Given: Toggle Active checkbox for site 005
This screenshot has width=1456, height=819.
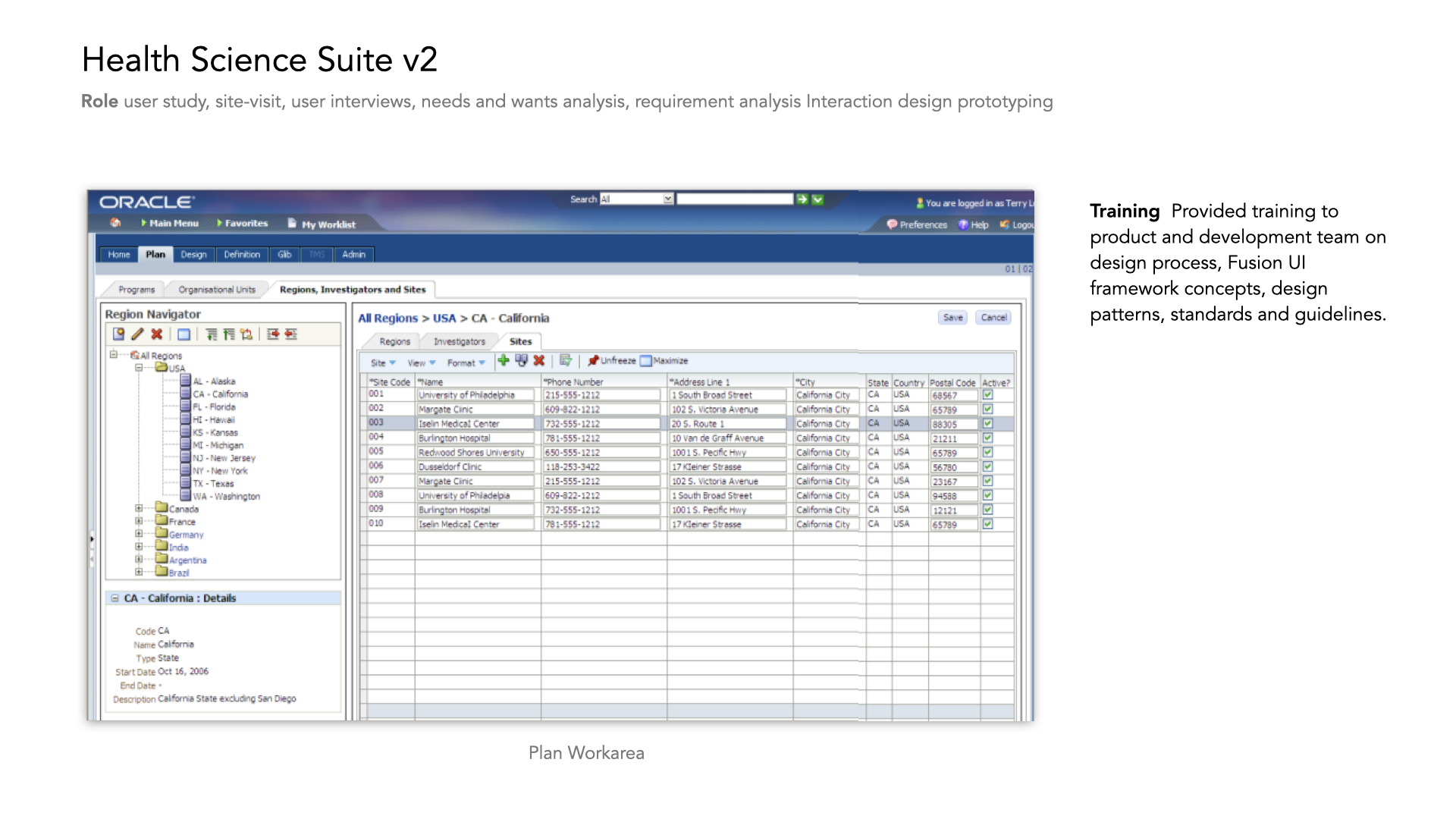Looking at the screenshot, I should [988, 452].
